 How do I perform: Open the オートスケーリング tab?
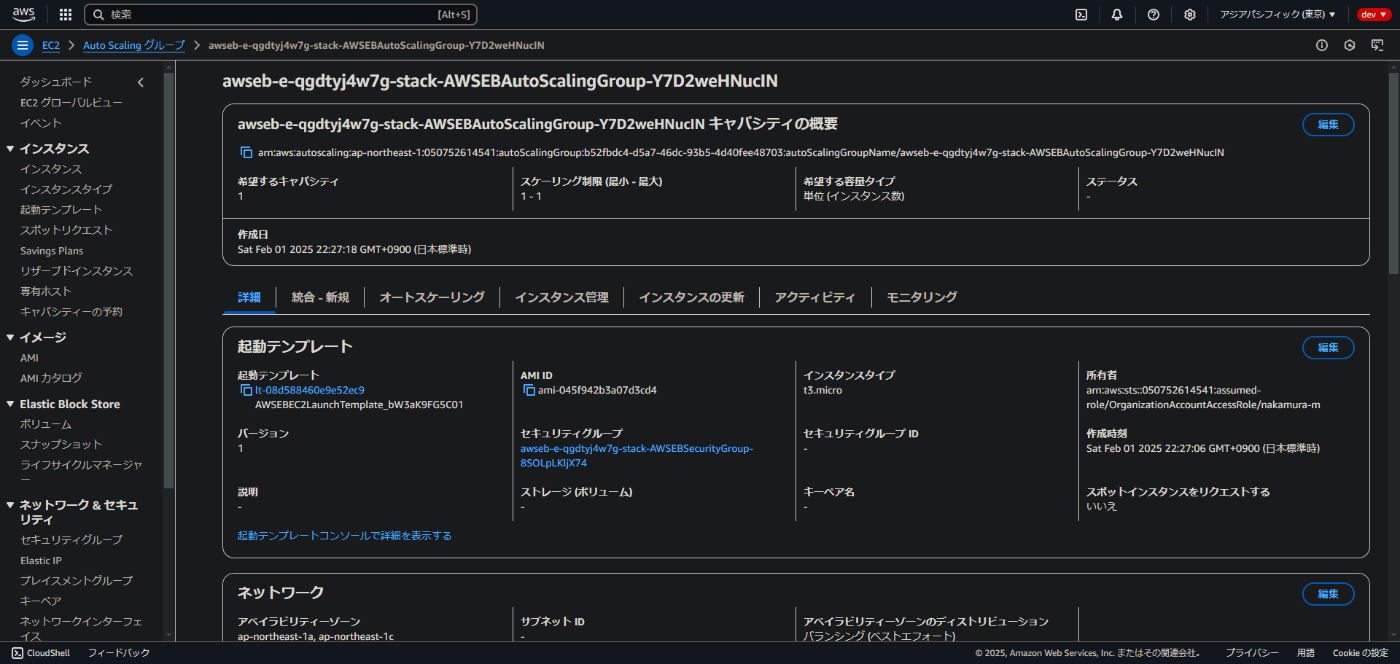[x=432, y=297]
